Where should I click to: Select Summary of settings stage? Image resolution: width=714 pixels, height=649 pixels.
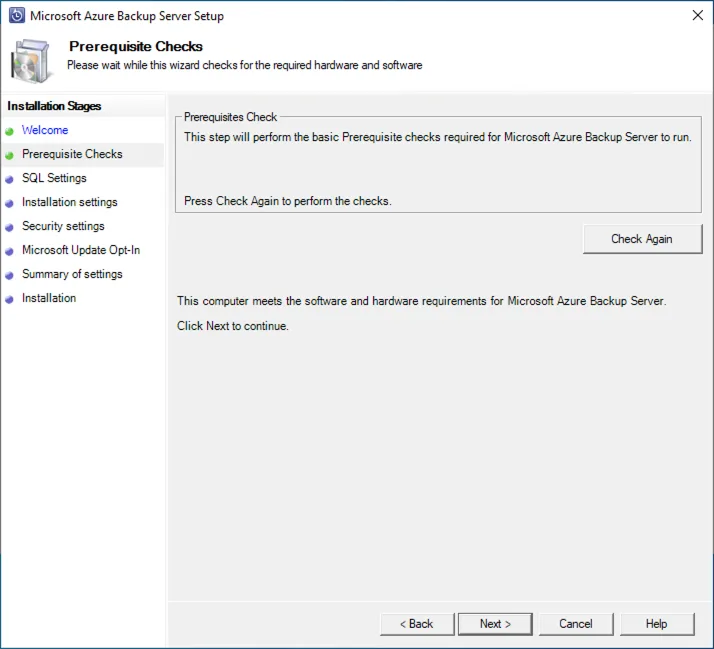coord(72,274)
